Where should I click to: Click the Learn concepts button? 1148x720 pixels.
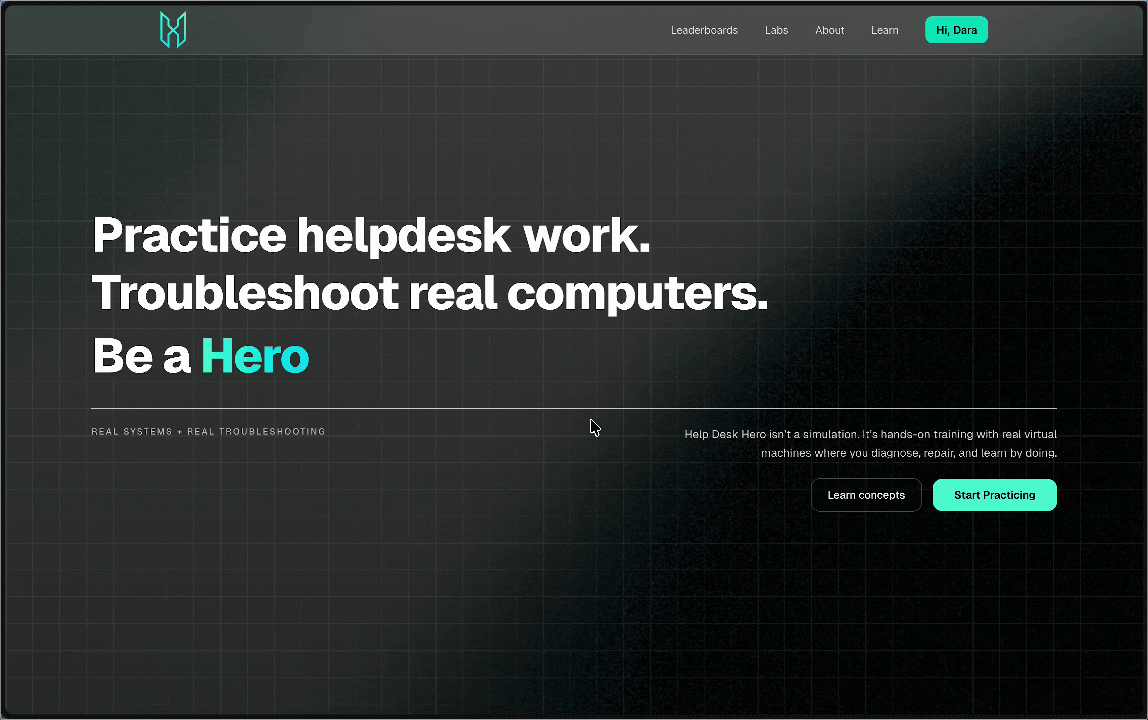pos(866,495)
